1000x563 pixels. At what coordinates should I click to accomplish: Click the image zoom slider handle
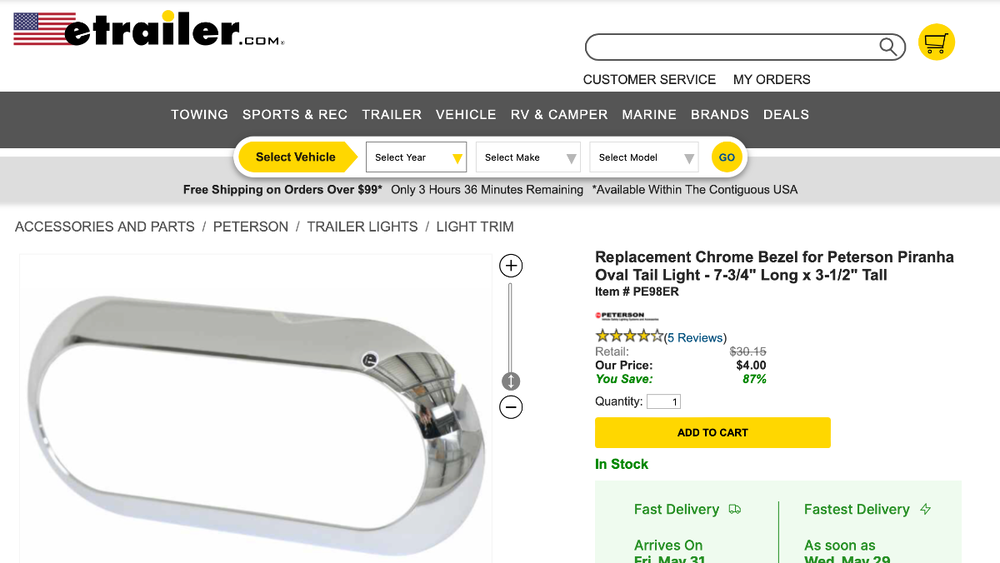tap(511, 381)
